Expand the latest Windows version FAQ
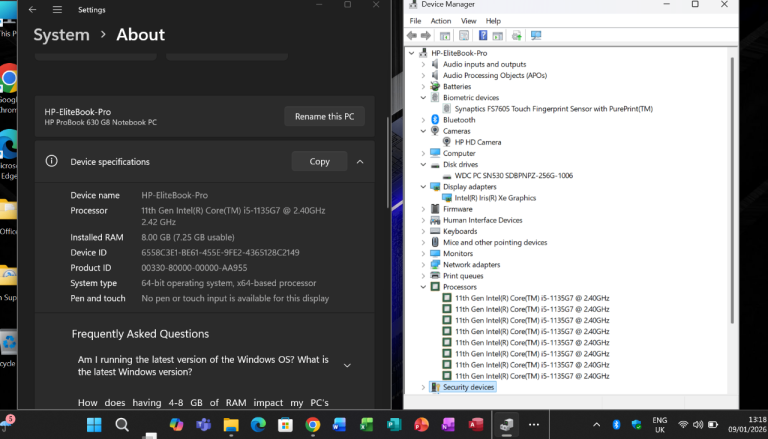This screenshot has height=439, width=768. coord(347,365)
